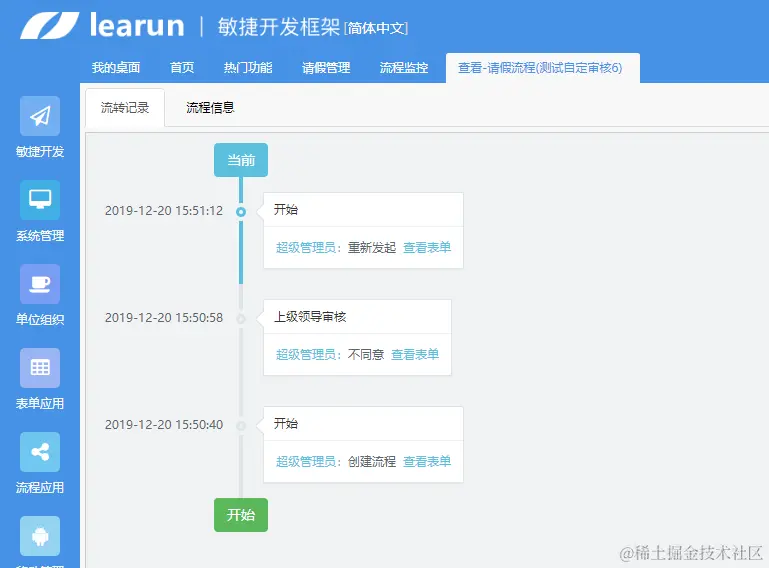Switch to 流程信息 sub-tab
Image resolution: width=769 pixels, height=568 pixels.
pos(210,107)
